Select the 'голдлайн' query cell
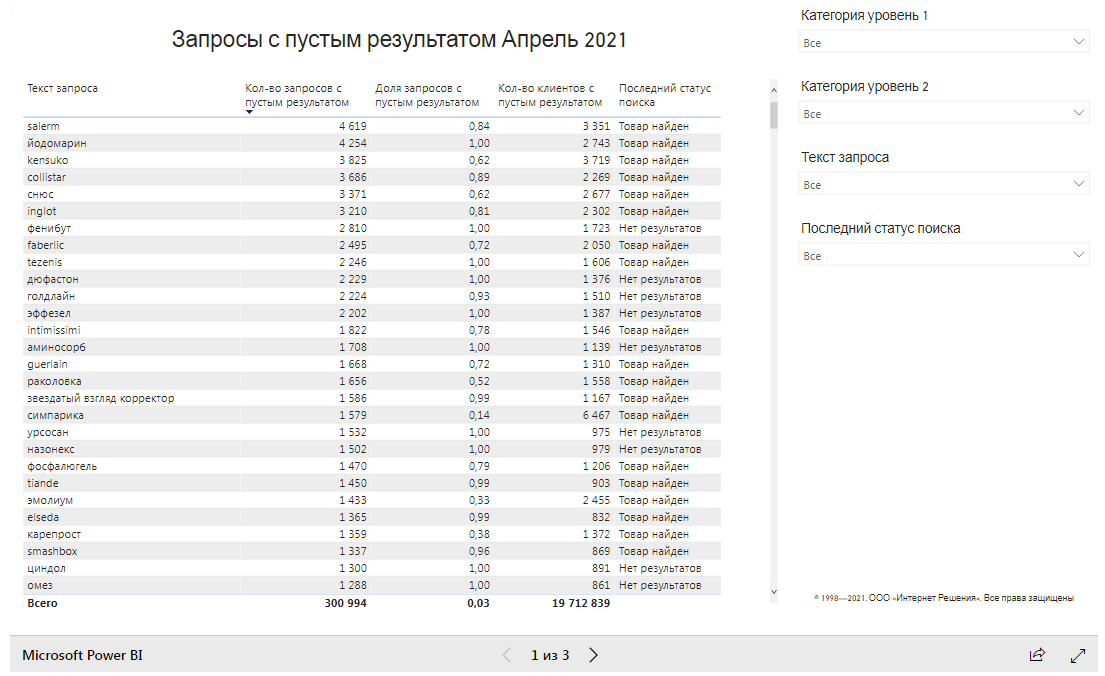 click(51, 296)
